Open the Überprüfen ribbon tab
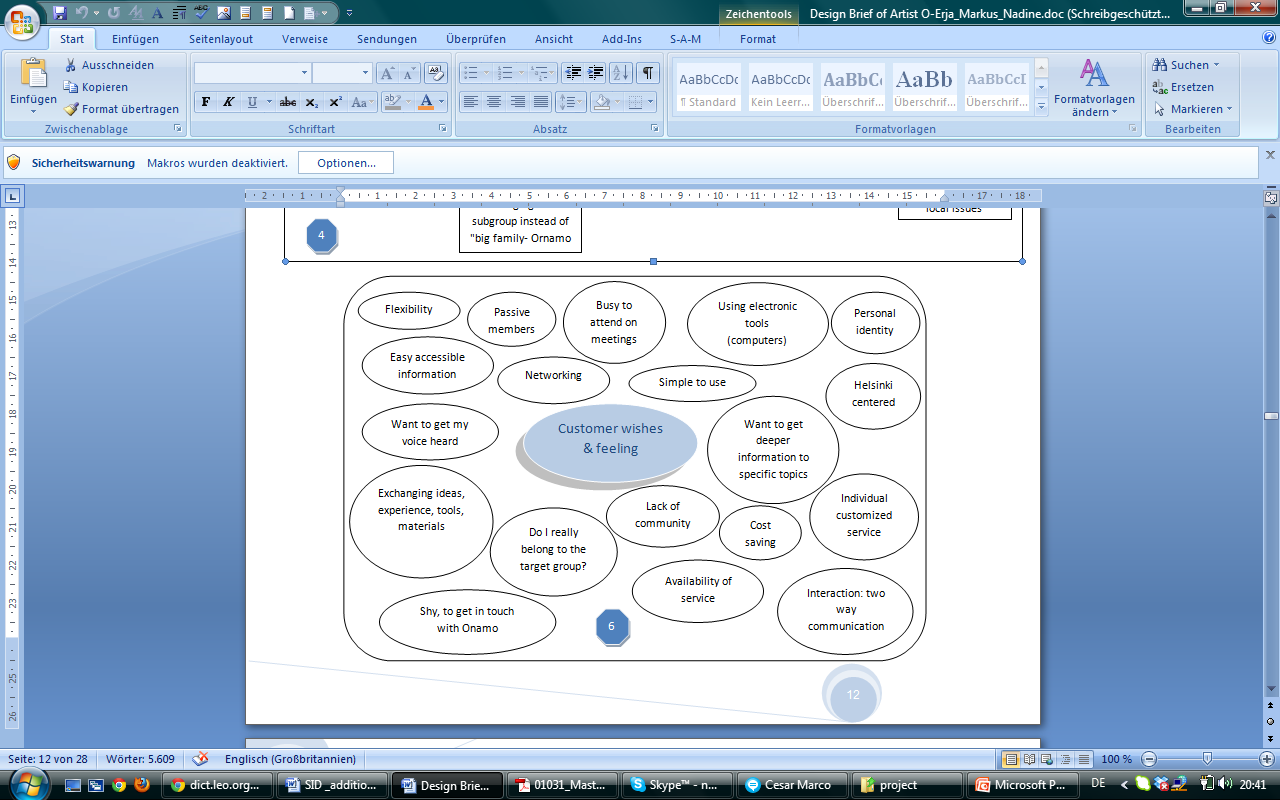This screenshot has height=800, width=1280. 475,39
